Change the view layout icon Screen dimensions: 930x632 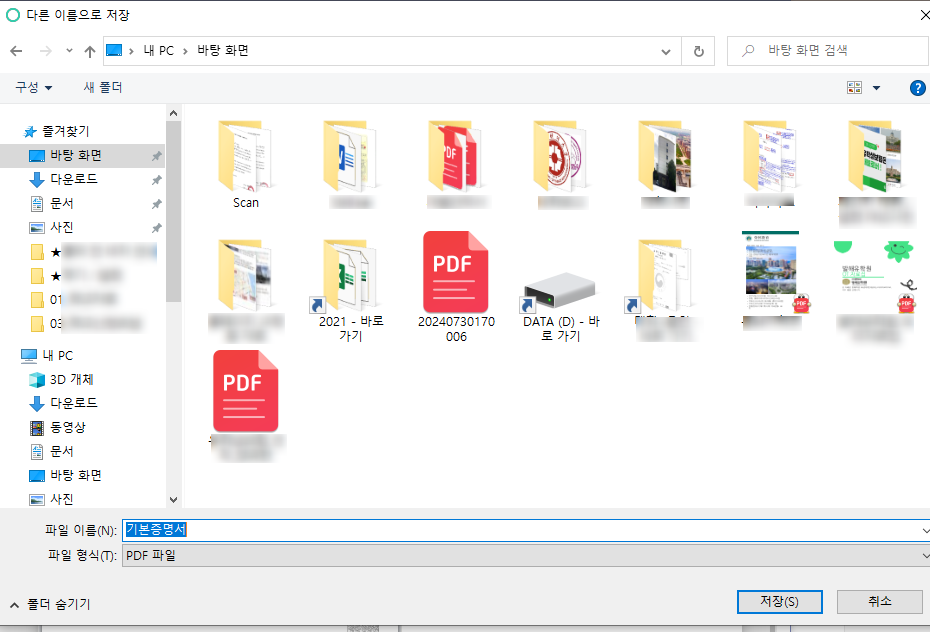tap(854, 88)
